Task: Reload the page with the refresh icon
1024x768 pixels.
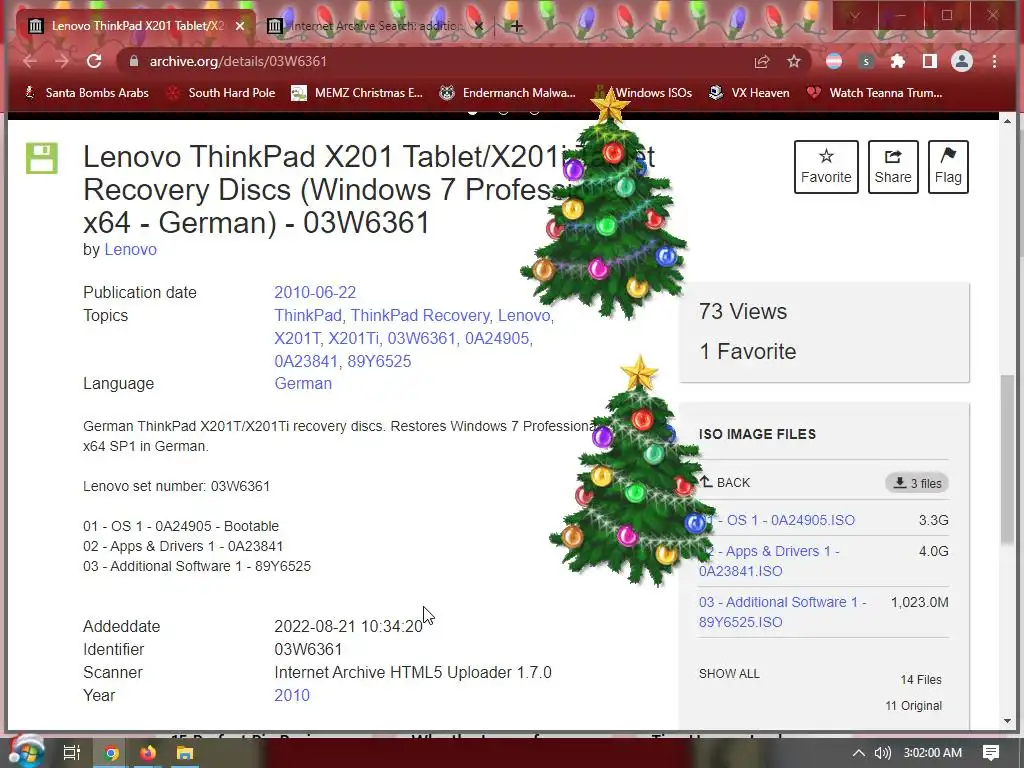Action: pyautogui.click(x=94, y=61)
